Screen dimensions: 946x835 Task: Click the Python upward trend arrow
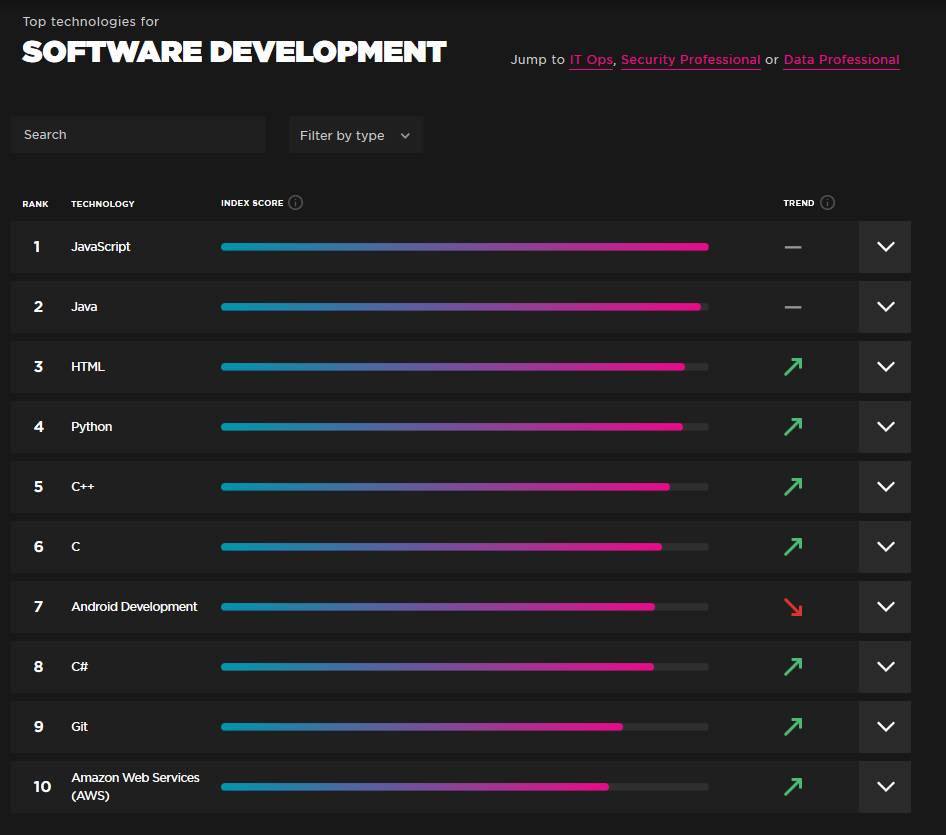coord(793,427)
